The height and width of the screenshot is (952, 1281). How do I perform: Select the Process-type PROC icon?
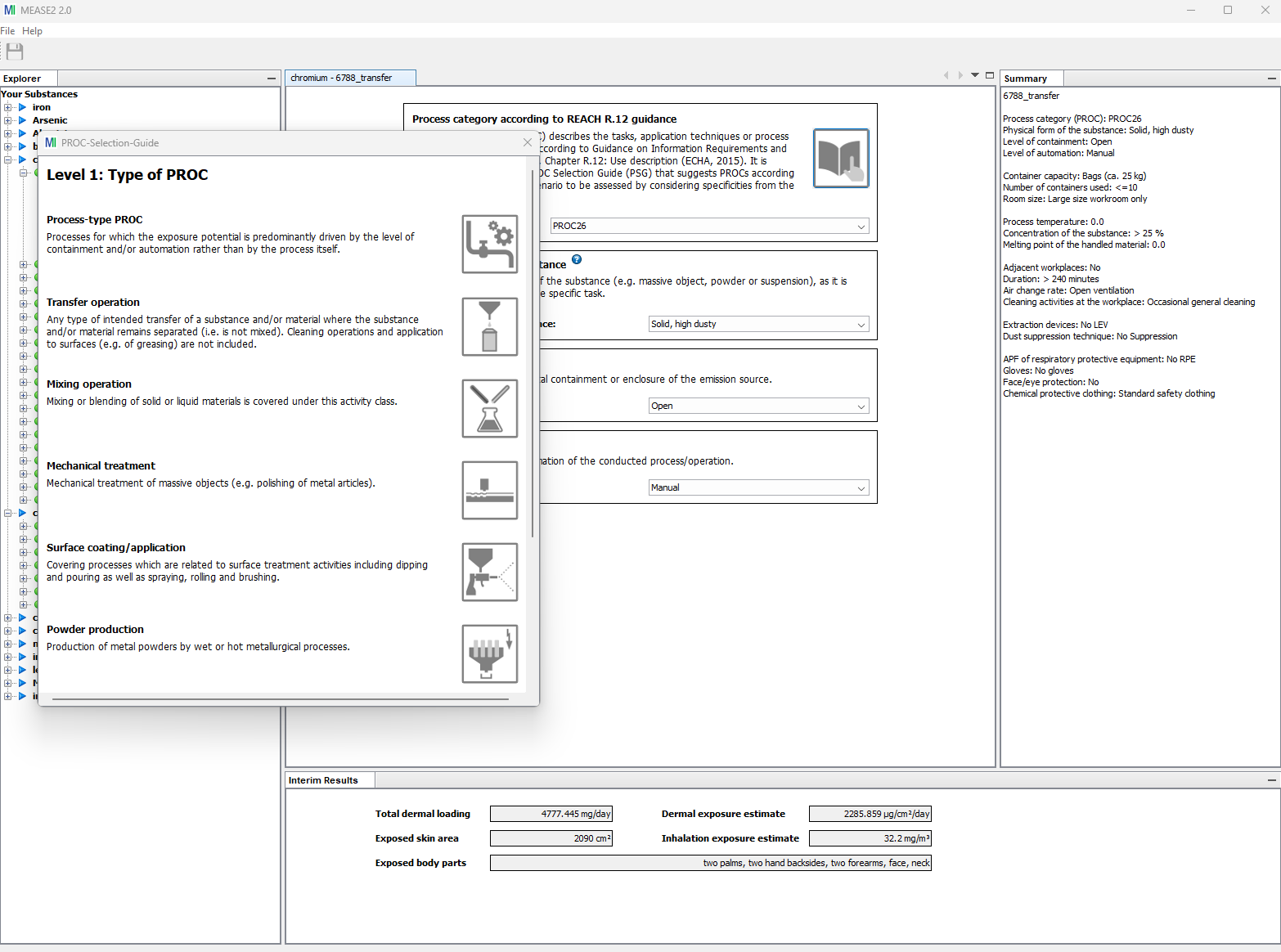(x=489, y=244)
